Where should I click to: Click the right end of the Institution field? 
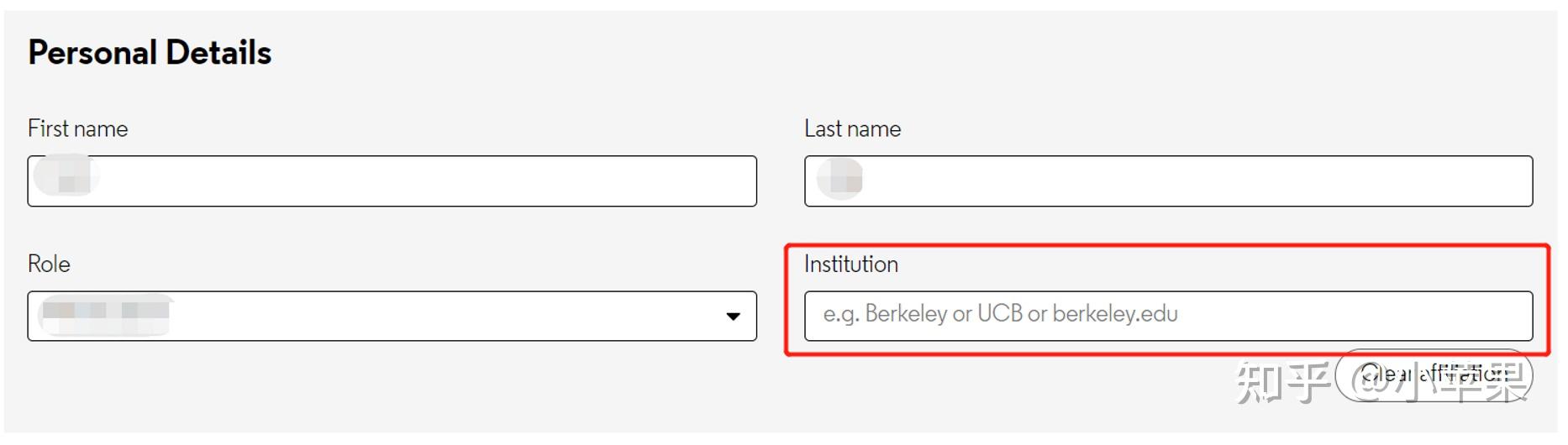coord(1504,316)
